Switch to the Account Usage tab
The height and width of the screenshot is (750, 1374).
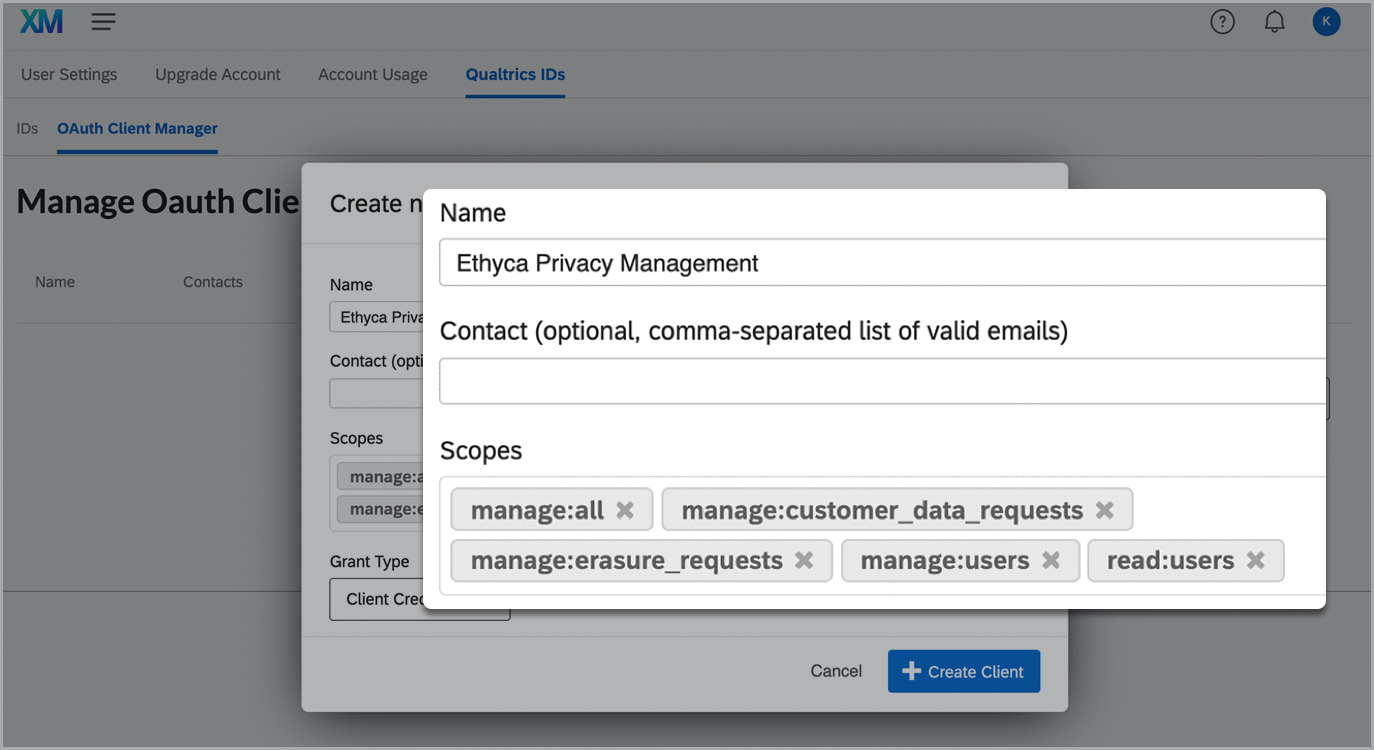373,74
